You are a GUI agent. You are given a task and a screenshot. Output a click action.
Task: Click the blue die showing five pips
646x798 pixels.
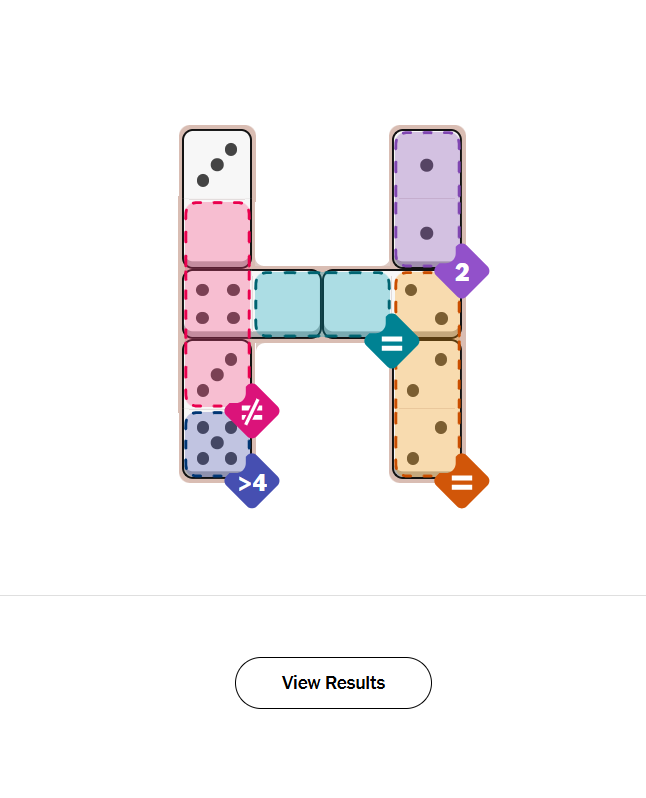click(x=215, y=442)
